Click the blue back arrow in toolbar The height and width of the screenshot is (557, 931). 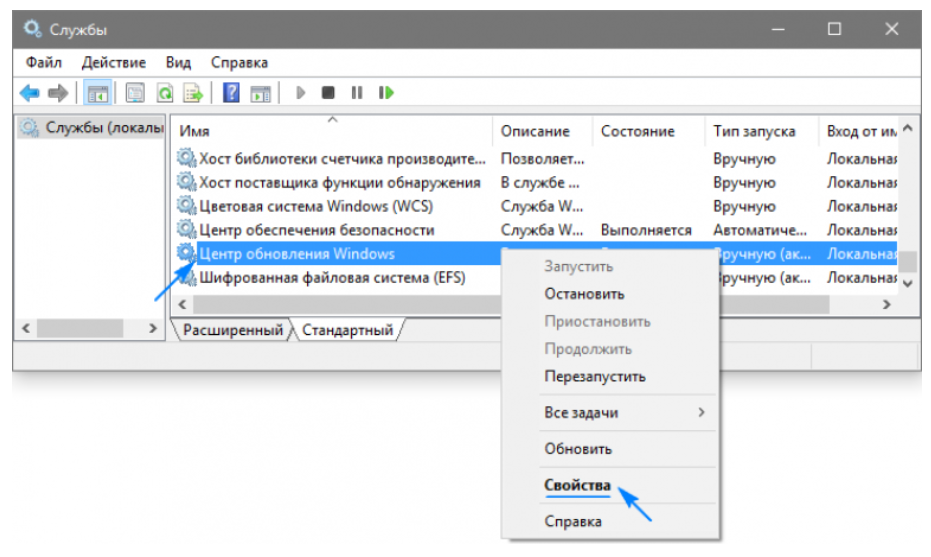29,93
